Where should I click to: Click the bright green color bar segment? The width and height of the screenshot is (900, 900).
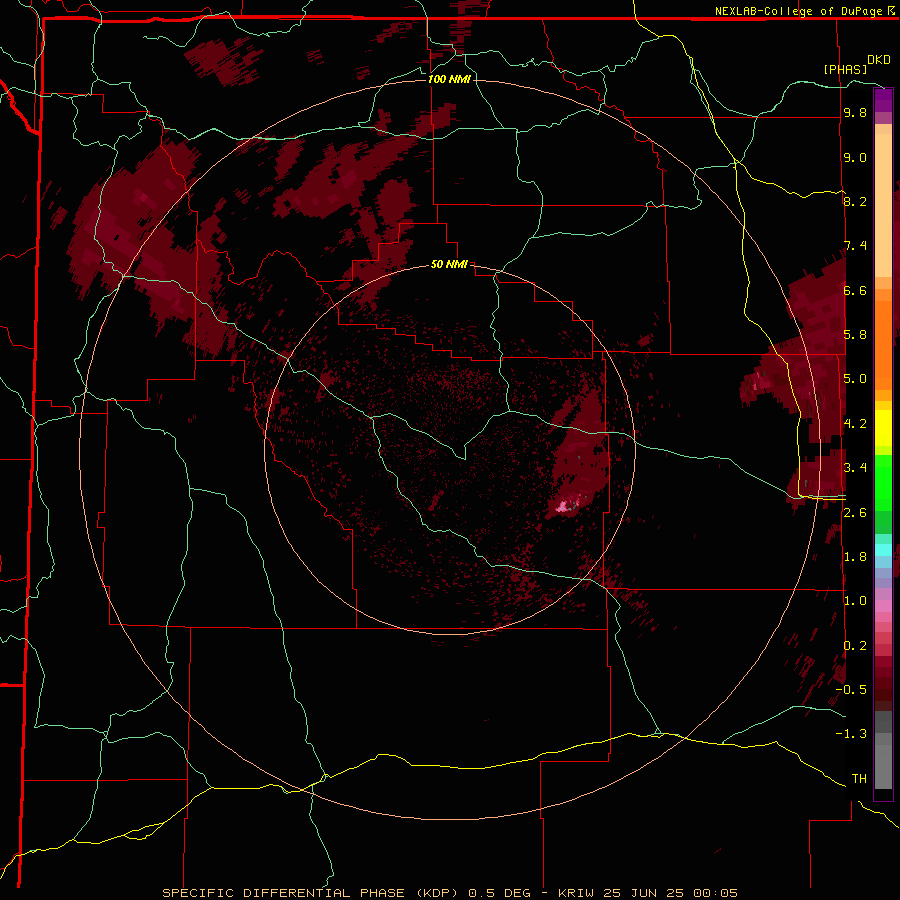coord(883,482)
